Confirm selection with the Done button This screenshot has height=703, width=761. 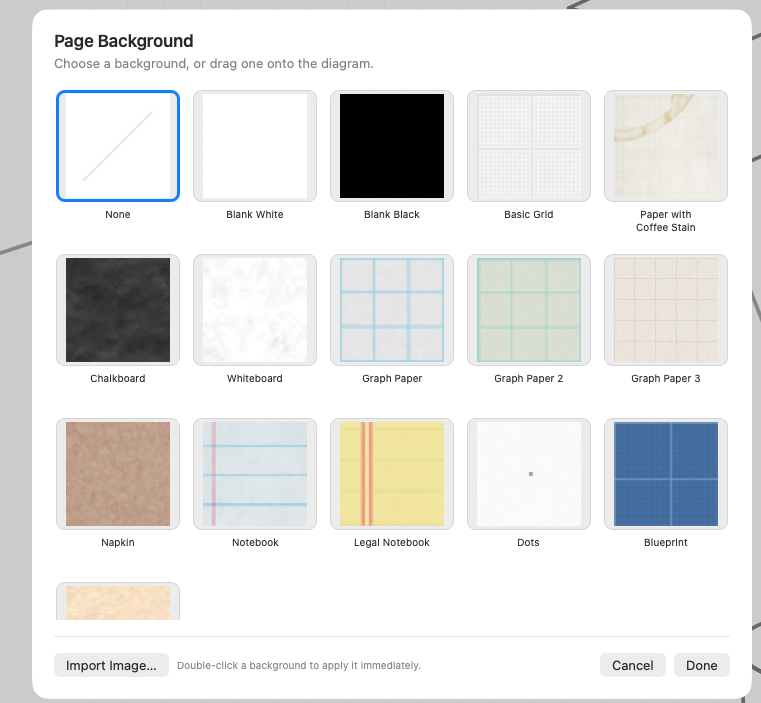(701, 665)
